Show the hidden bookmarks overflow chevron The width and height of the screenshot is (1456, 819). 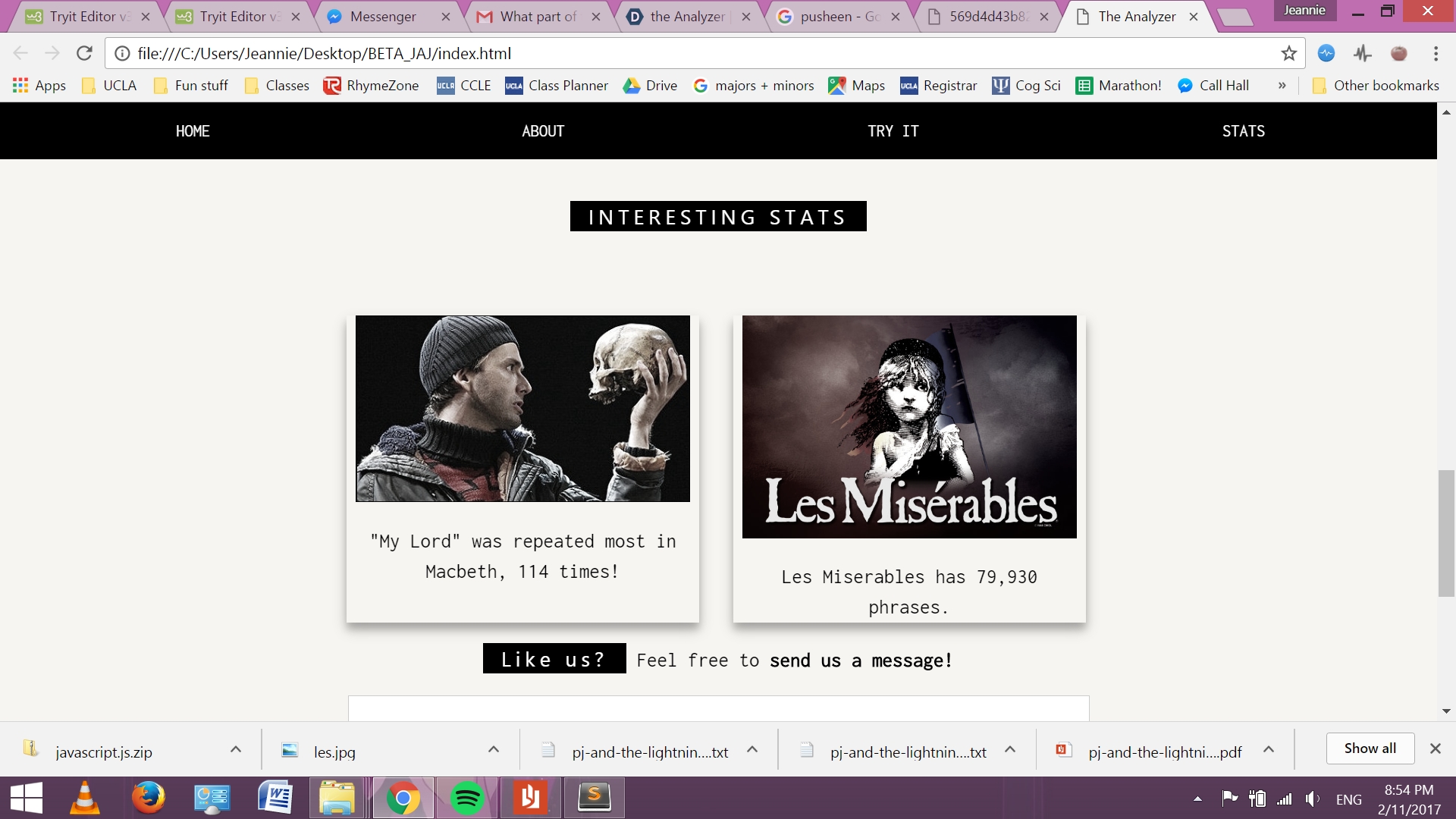[x=1282, y=86]
